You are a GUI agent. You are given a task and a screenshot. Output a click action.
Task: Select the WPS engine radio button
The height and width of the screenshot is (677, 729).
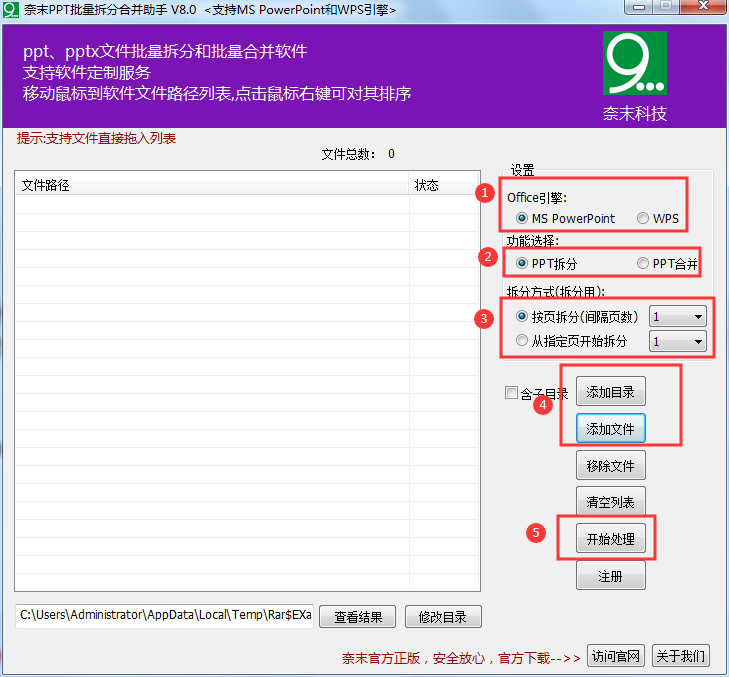tap(643, 218)
